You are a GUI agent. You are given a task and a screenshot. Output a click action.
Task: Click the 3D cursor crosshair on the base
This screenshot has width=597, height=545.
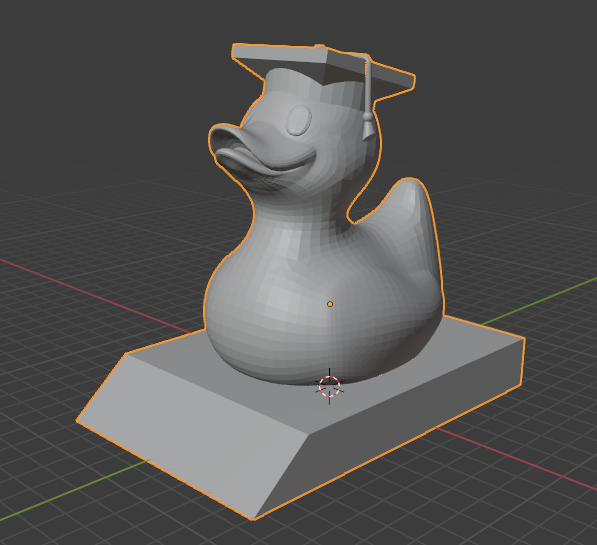pos(329,387)
